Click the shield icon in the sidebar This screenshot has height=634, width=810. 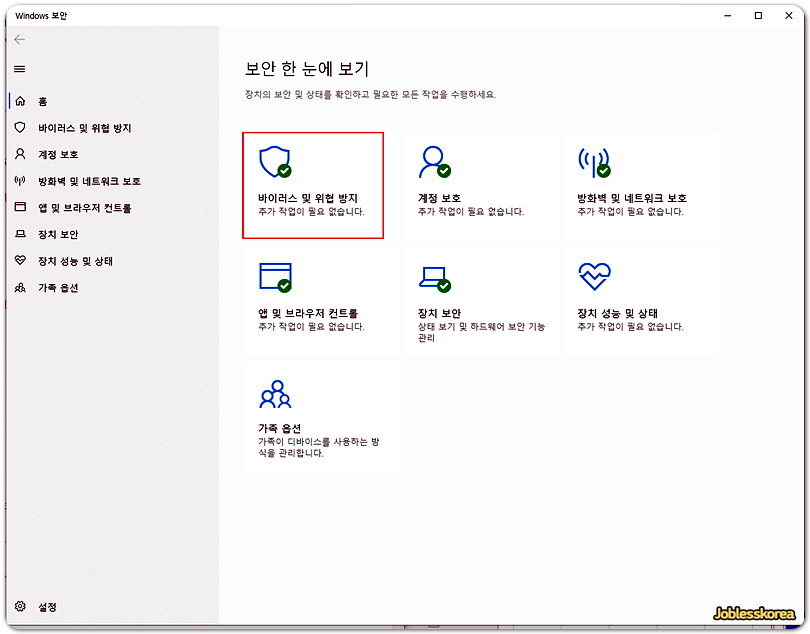coord(20,127)
